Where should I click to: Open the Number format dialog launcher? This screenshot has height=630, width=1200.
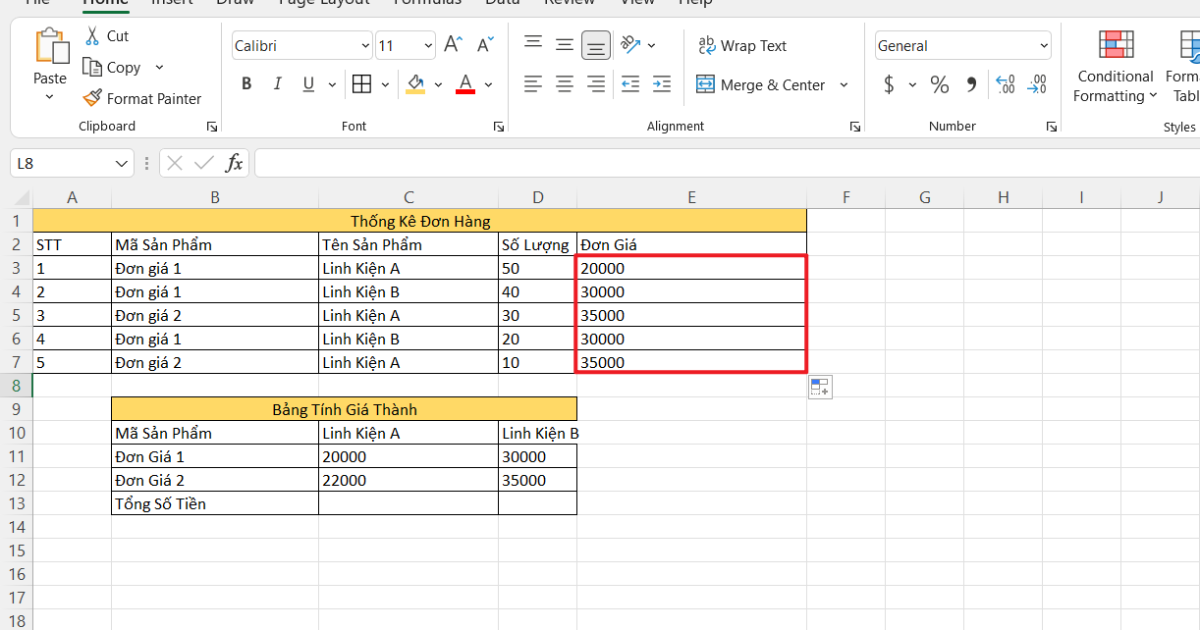coord(1052,127)
